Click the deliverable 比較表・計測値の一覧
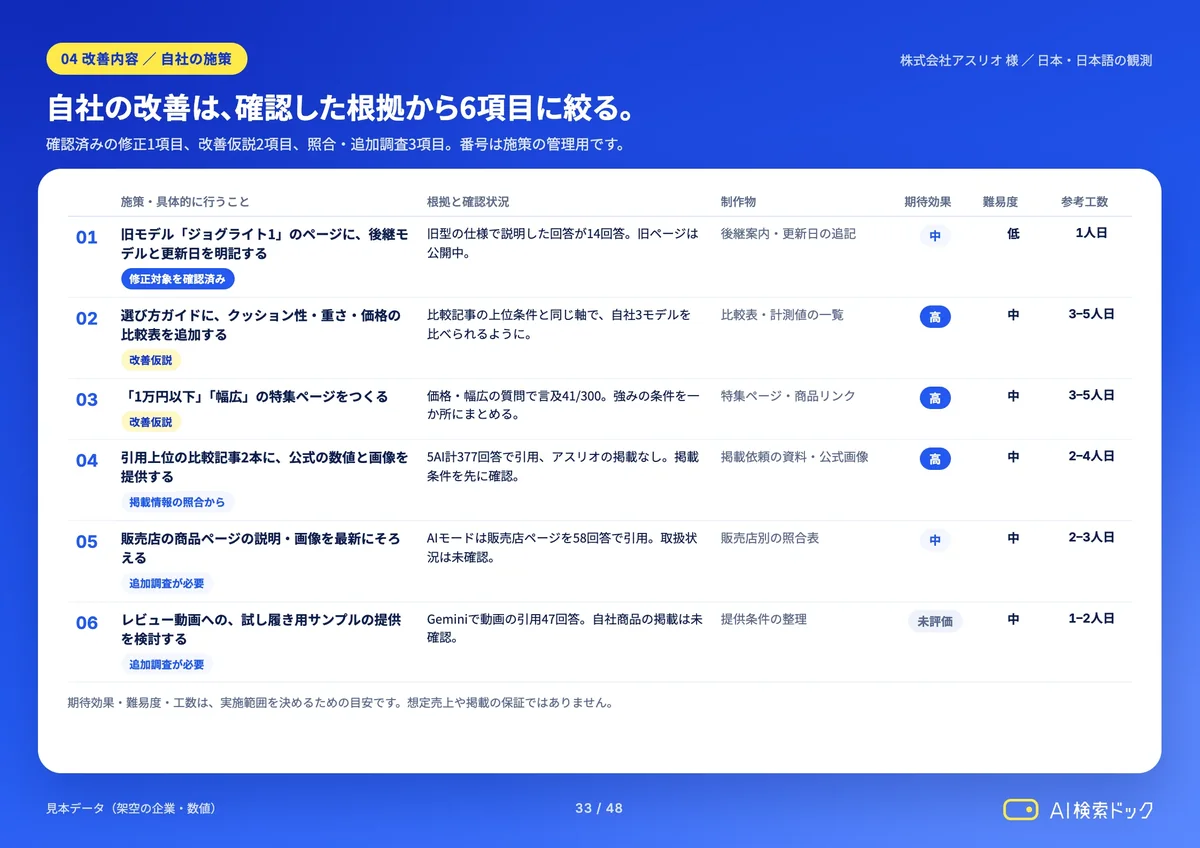The height and width of the screenshot is (848, 1200). click(x=782, y=315)
